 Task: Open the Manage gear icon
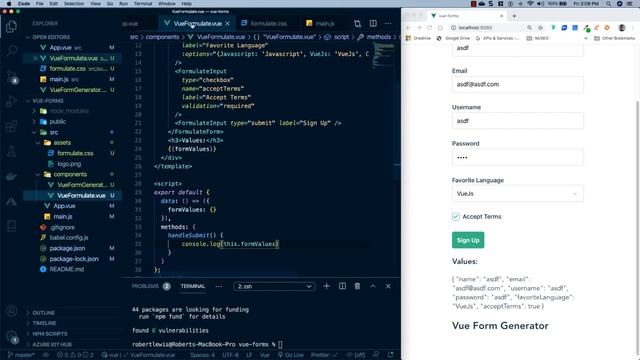(x=11, y=336)
